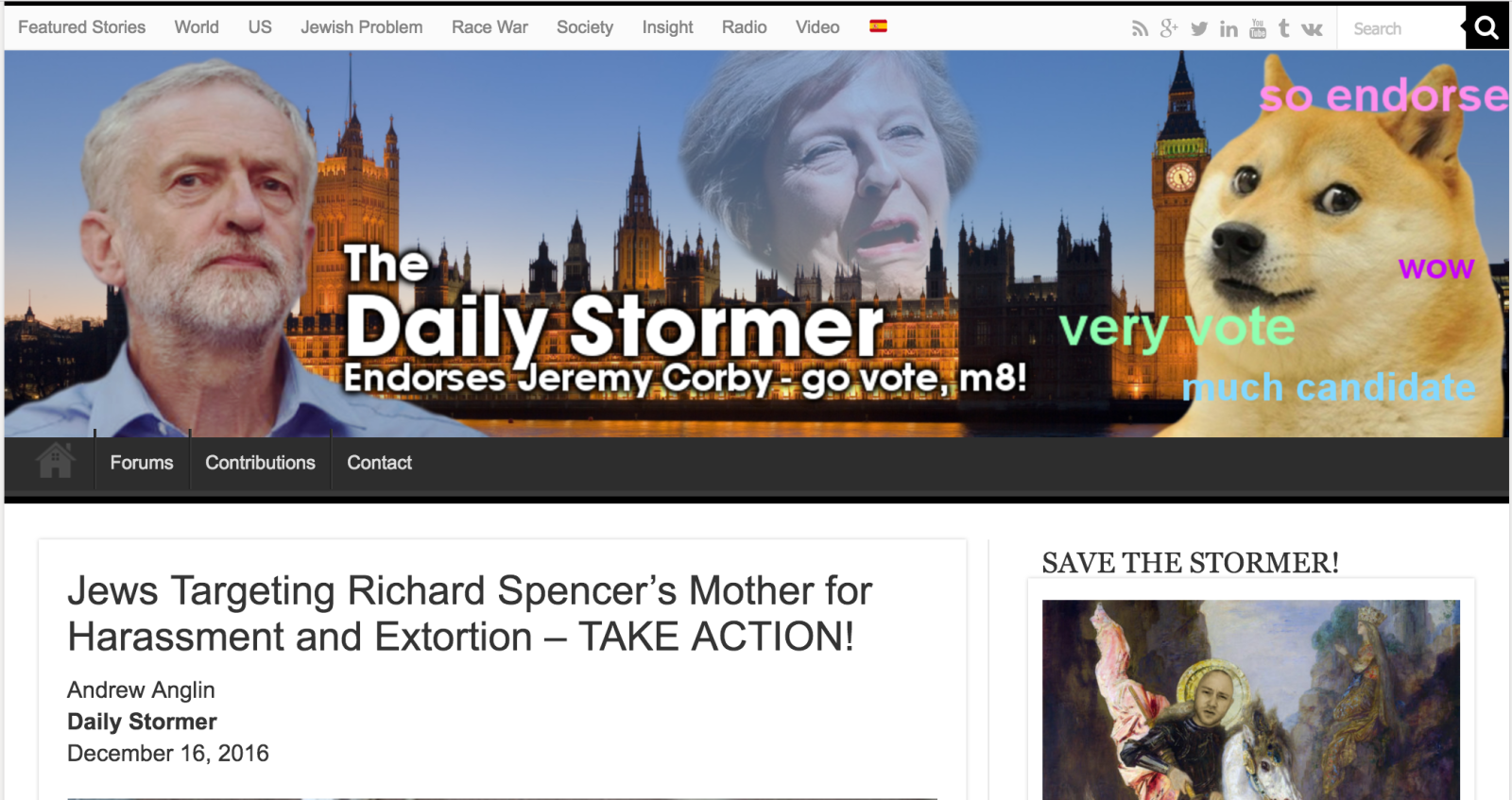Open the RSS feed icon
The image size is (1512, 800).
1140,29
